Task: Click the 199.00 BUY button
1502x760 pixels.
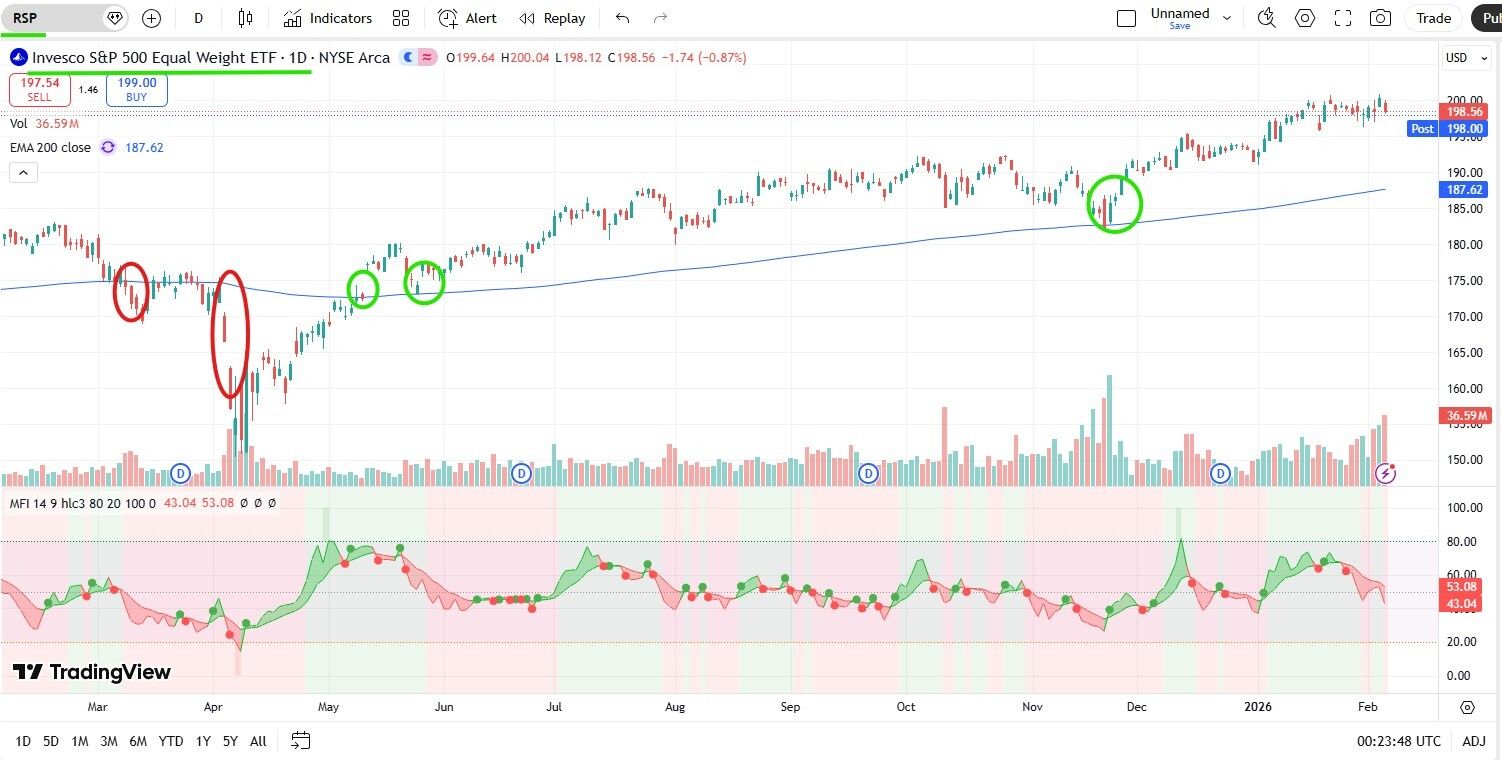Action: coord(136,90)
